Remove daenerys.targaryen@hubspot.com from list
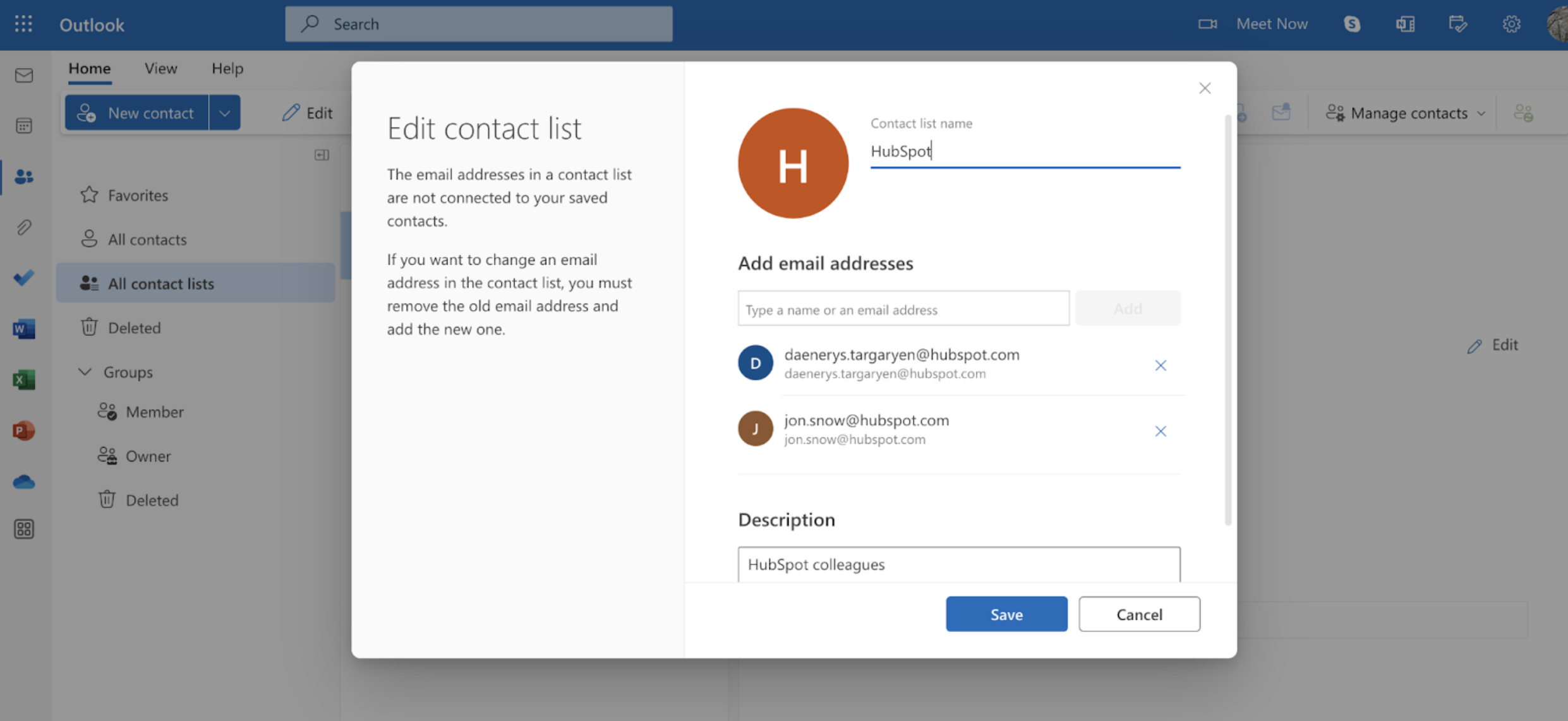1568x721 pixels. pyautogui.click(x=1159, y=365)
